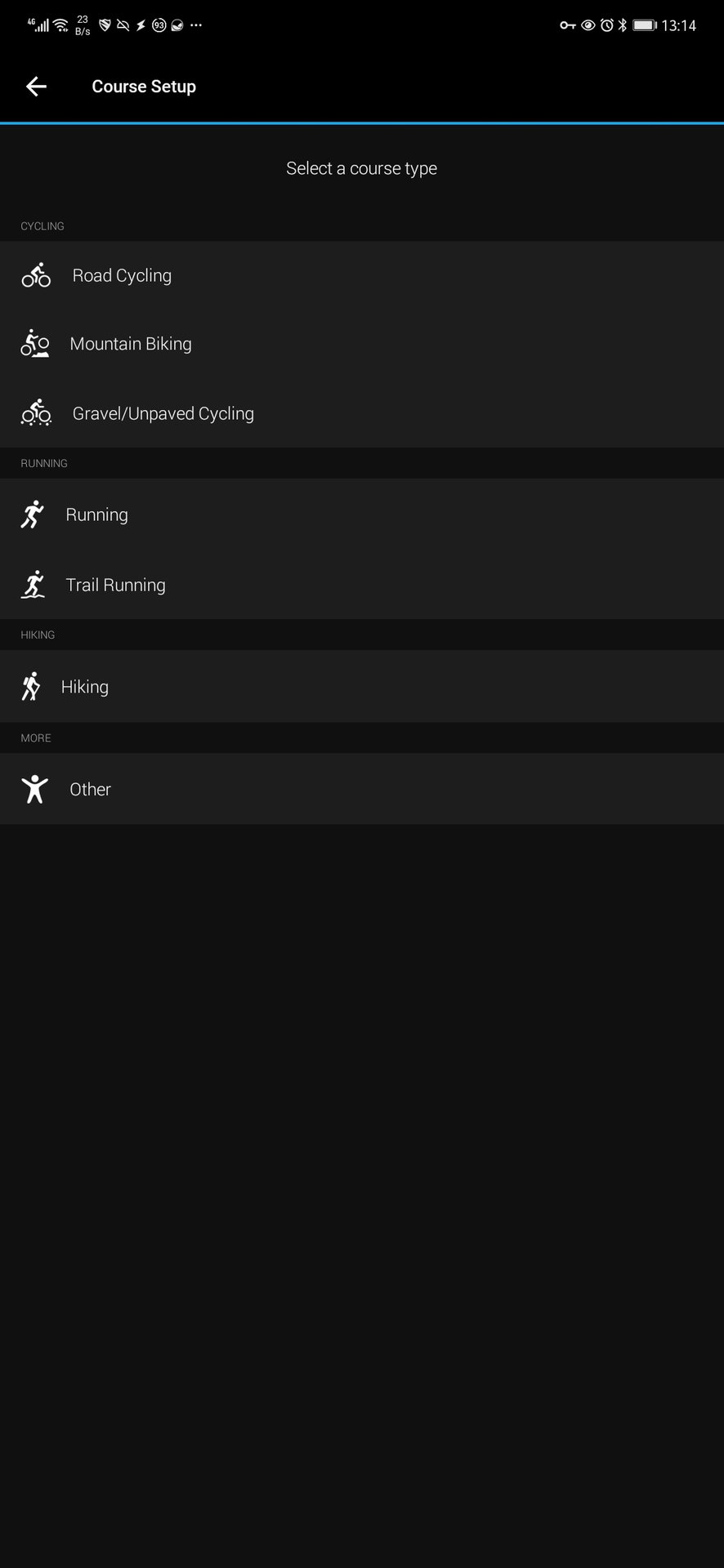Tap the alarm clock status icon
Image resolution: width=724 pixels, height=1568 pixels.
point(606,25)
